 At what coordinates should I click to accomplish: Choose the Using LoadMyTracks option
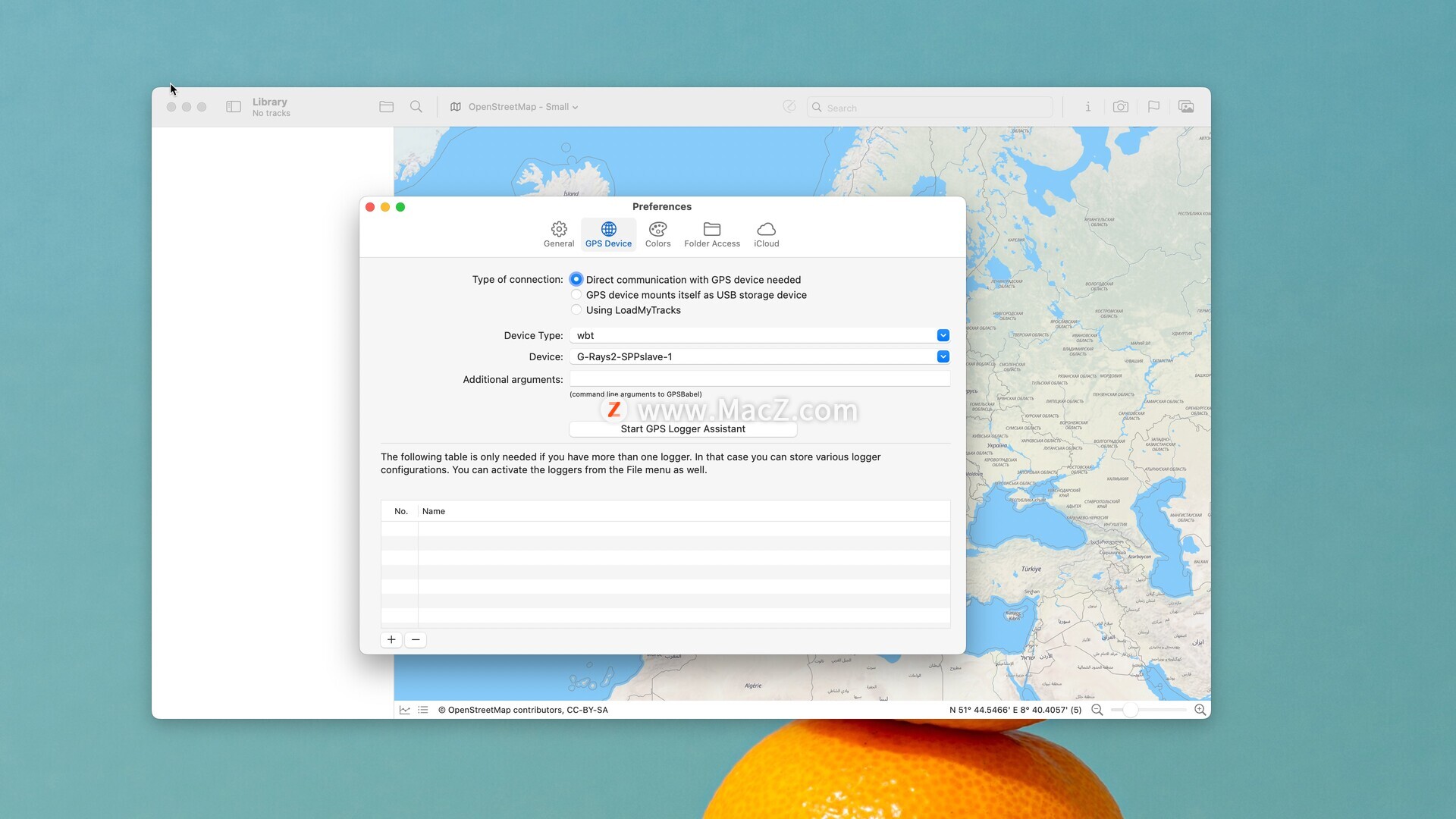[x=576, y=310]
